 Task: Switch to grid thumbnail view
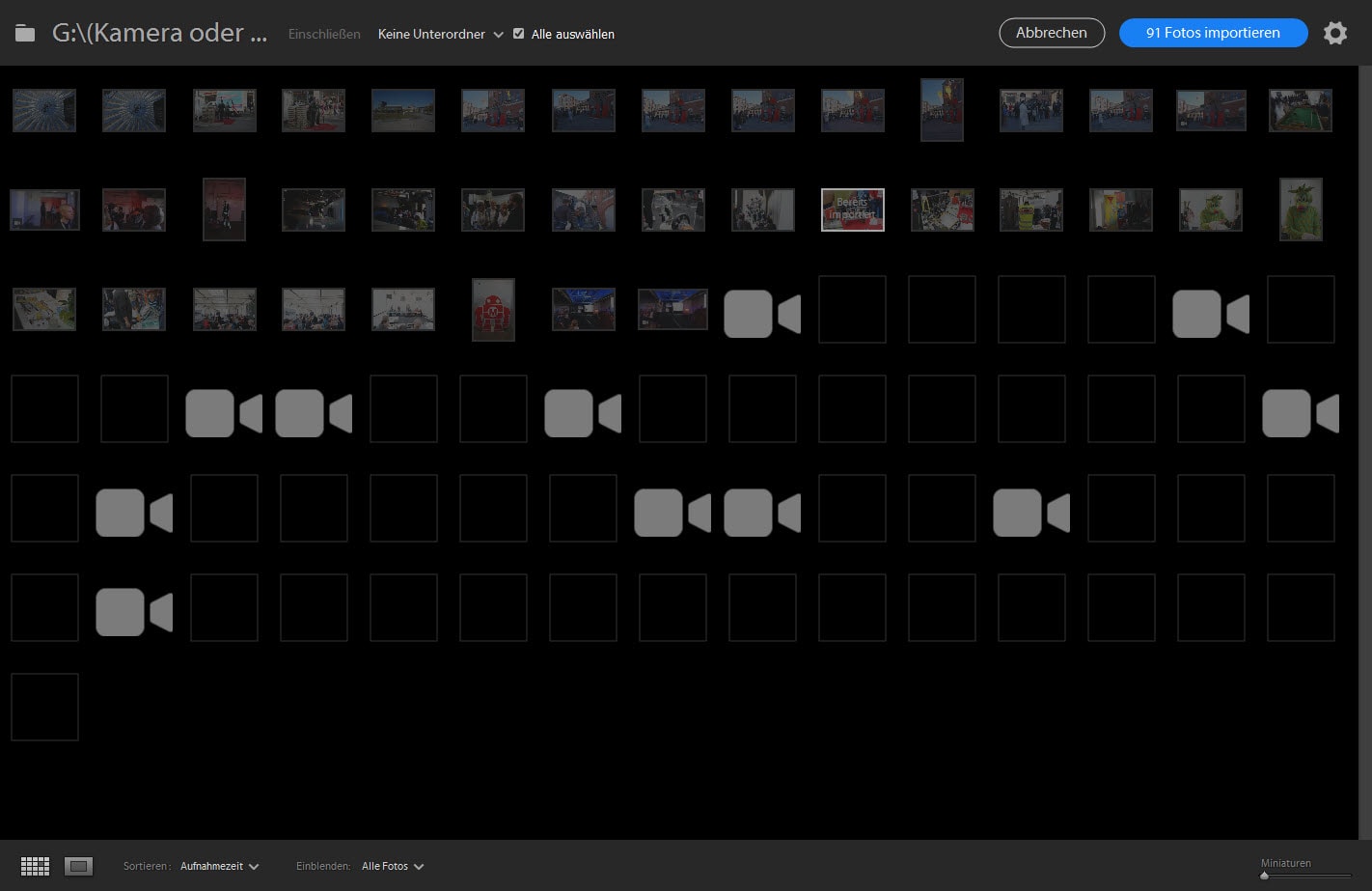(35, 866)
